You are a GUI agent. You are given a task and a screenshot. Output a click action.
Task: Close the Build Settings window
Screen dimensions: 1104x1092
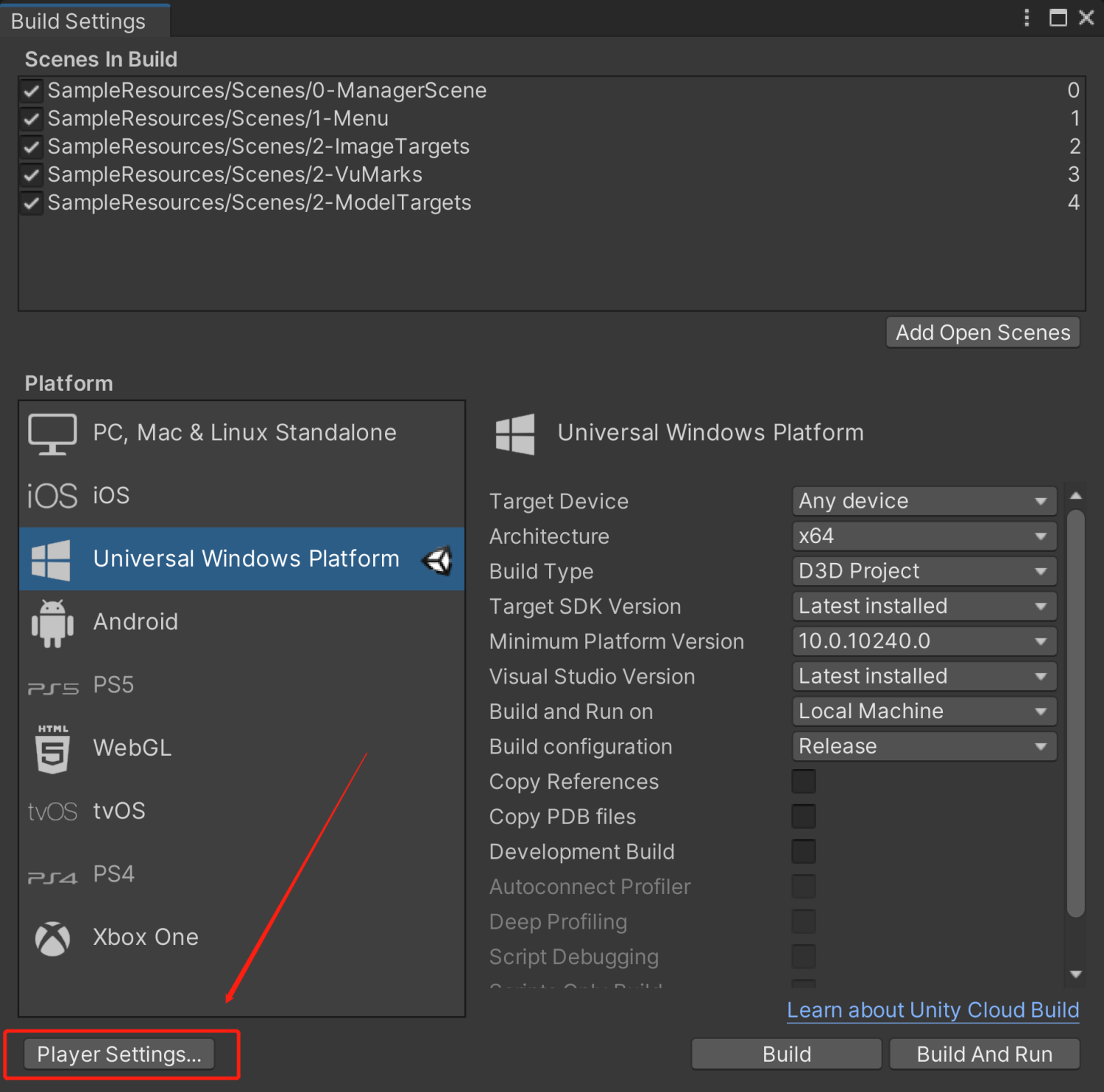click(1086, 18)
